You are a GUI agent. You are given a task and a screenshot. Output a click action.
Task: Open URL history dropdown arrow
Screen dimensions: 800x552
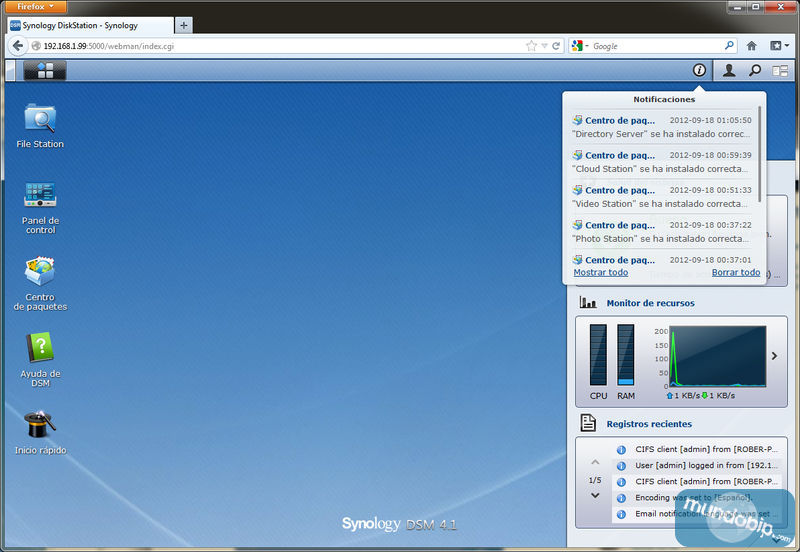click(544, 46)
